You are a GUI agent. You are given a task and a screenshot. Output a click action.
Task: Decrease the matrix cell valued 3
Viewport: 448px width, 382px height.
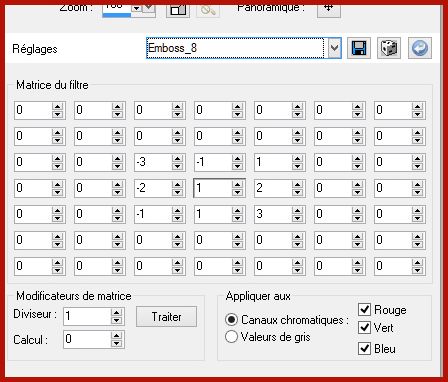297,218
